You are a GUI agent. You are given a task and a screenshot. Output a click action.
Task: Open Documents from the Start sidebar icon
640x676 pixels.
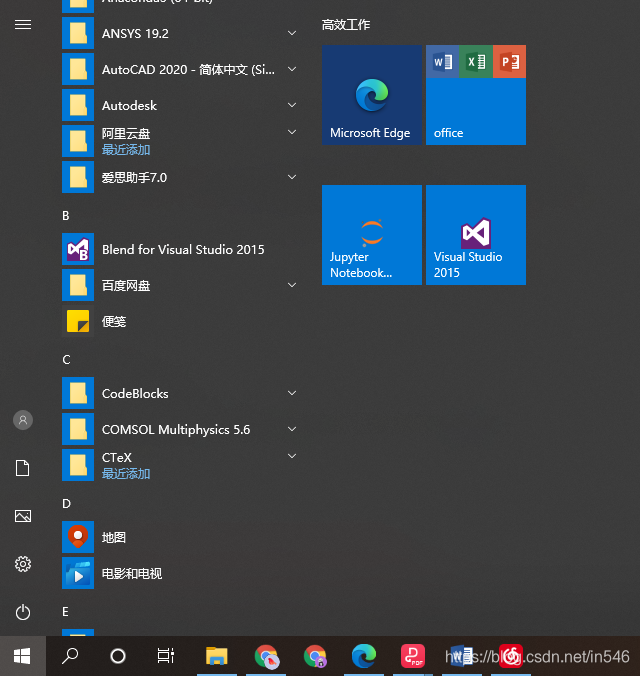click(23, 468)
